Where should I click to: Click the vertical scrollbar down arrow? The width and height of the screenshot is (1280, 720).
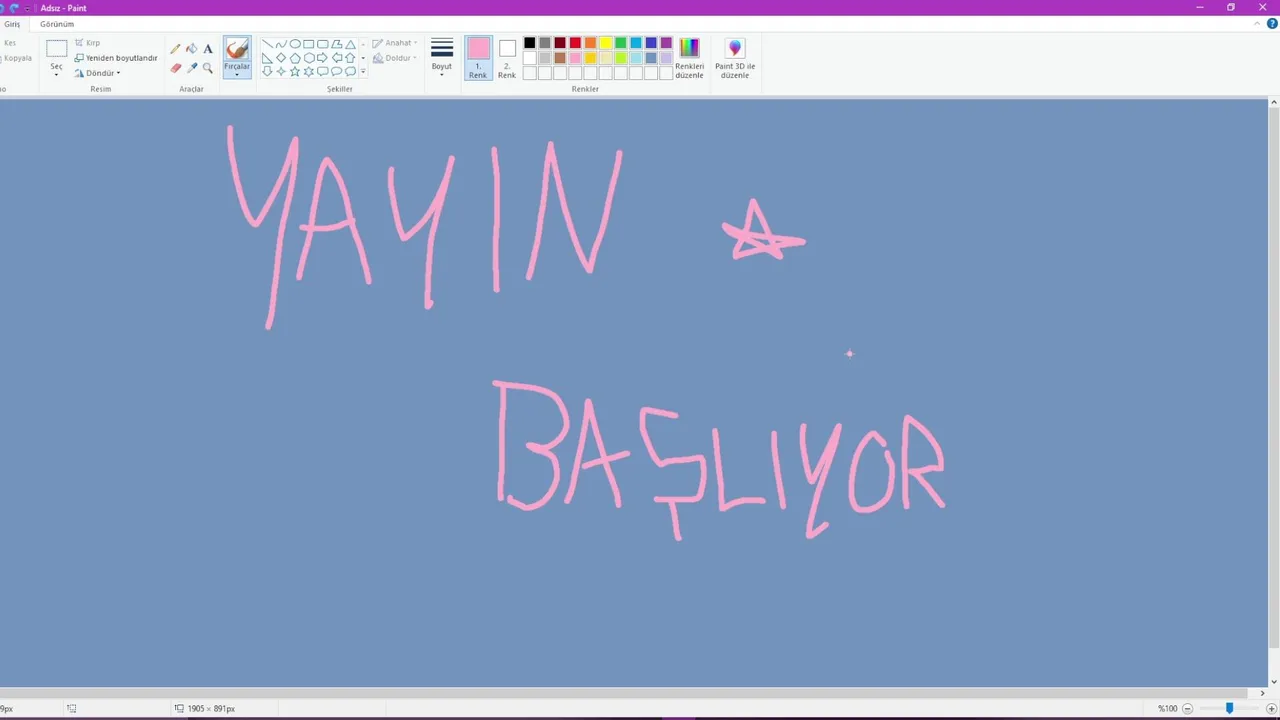[x=1273, y=682]
